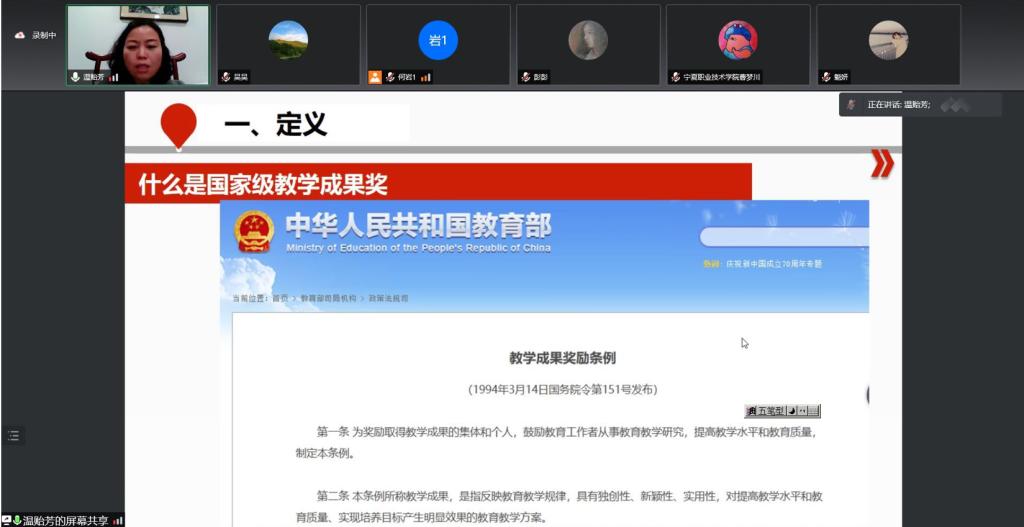Toggle the IME punctuation mode button
Viewport: 1024px width, 527px height.
(802, 411)
